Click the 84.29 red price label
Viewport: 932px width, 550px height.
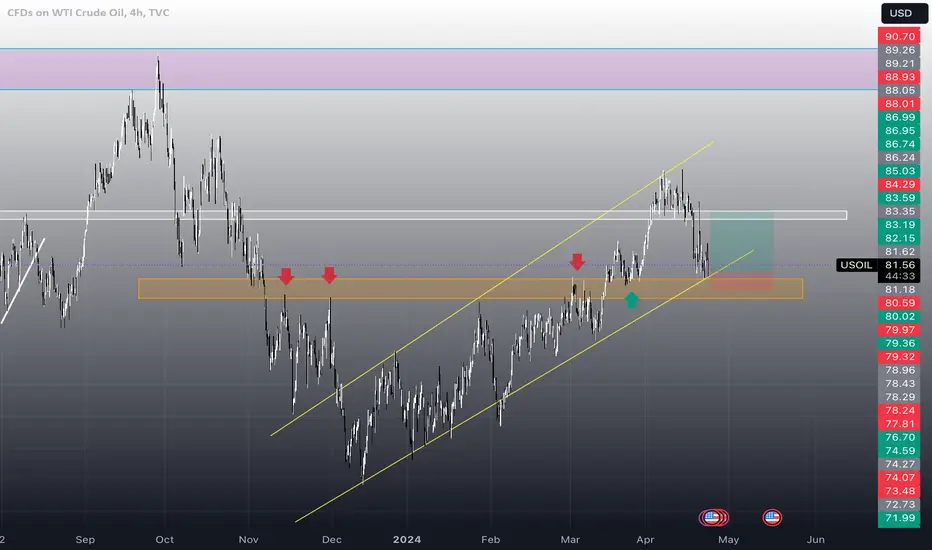pyautogui.click(x=900, y=185)
